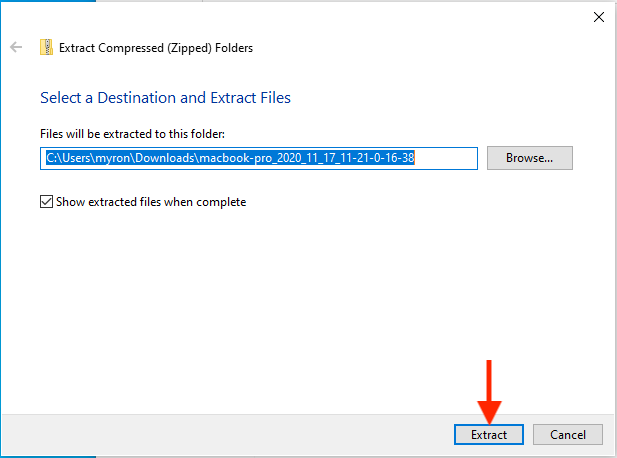
Task: Click the 'Files will be extracted to this folder:' label
Action: 132,134
